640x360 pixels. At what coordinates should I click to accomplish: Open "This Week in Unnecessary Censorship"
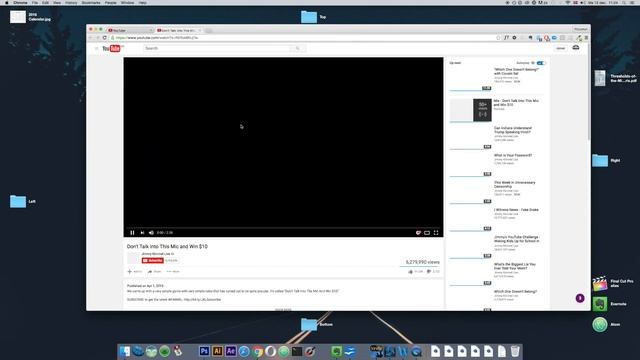pyautogui.click(x=514, y=184)
